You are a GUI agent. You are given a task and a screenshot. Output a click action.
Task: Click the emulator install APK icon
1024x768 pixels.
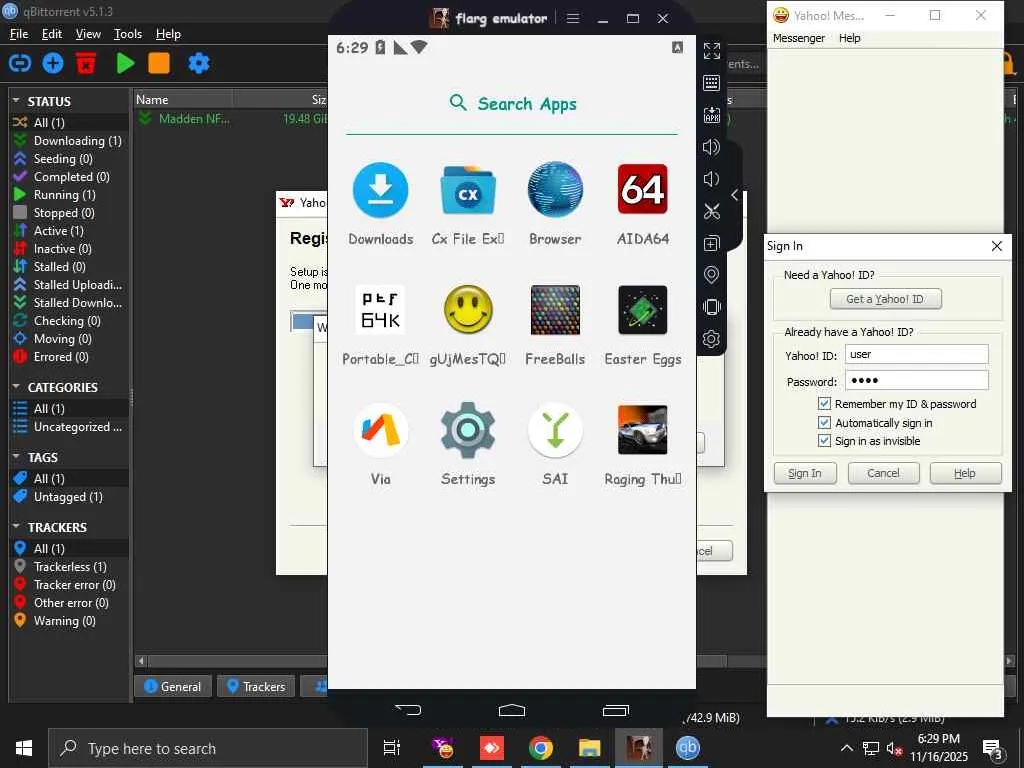(x=712, y=115)
